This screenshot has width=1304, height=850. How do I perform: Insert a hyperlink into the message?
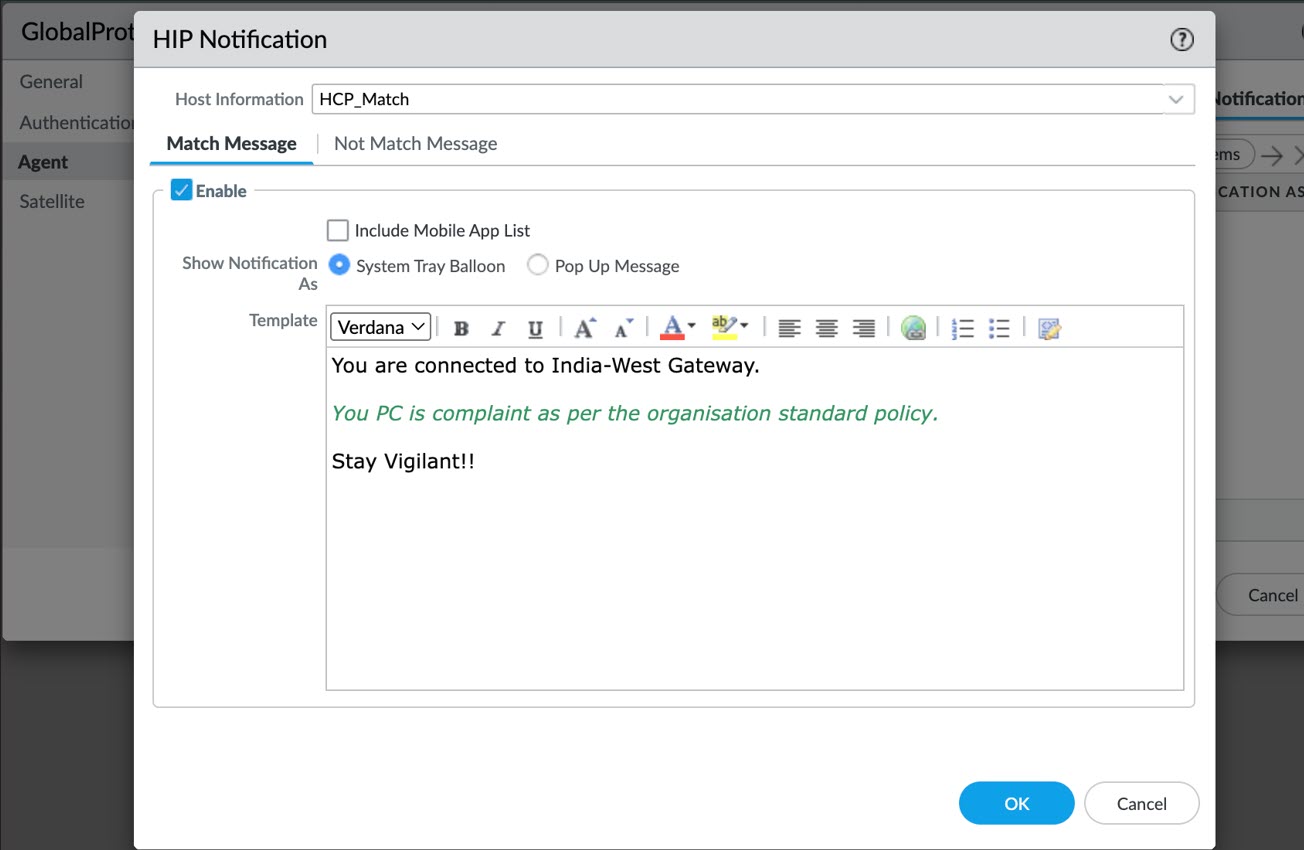(x=913, y=328)
